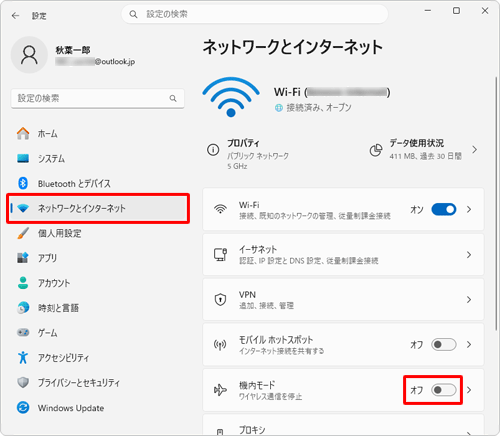This screenshot has height=436, width=500.
Task: Enable the モバイル ホットスポット toggle
Action: pyautogui.click(x=444, y=344)
